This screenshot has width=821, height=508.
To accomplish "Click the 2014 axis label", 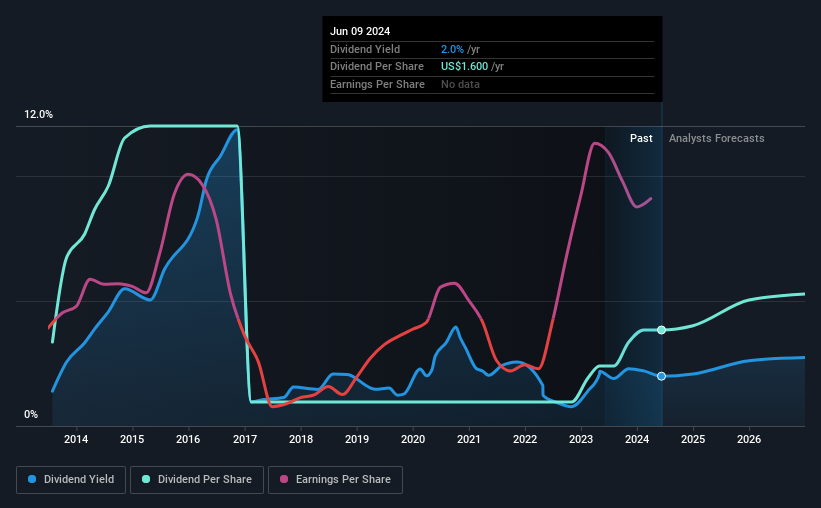I will pyautogui.click(x=76, y=439).
